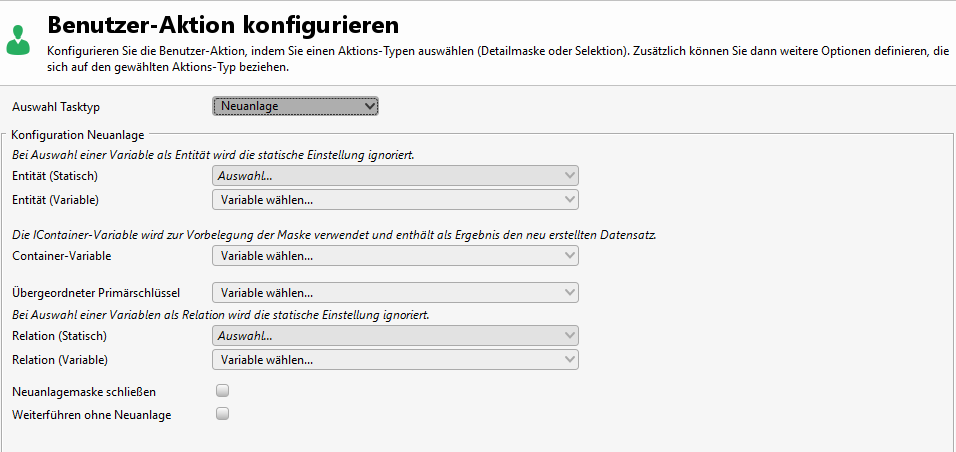Expand the Entität (Variable) combo box
956x452 pixels.
click(x=395, y=199)
